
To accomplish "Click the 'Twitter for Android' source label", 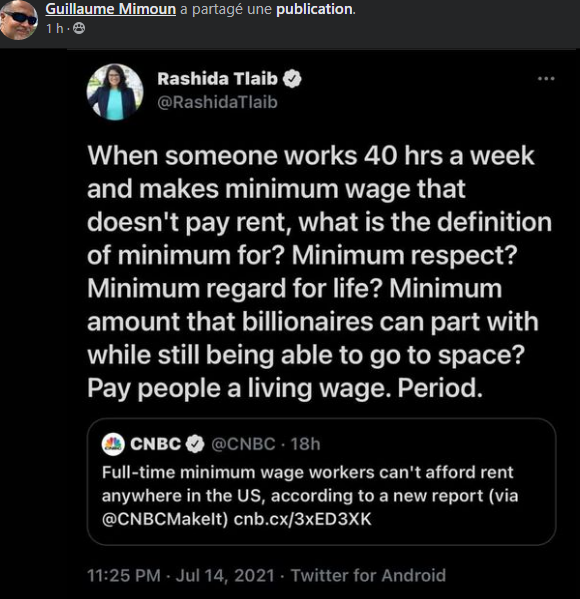I will [x=368, y=575].
